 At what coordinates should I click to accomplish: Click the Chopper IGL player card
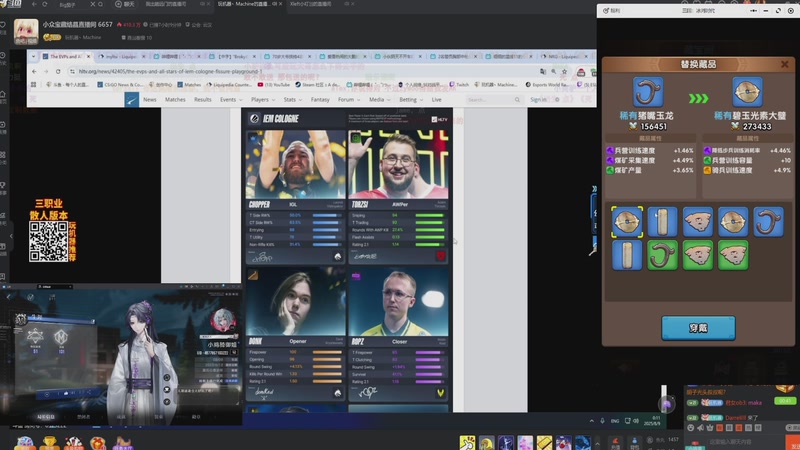pos(295,197)
